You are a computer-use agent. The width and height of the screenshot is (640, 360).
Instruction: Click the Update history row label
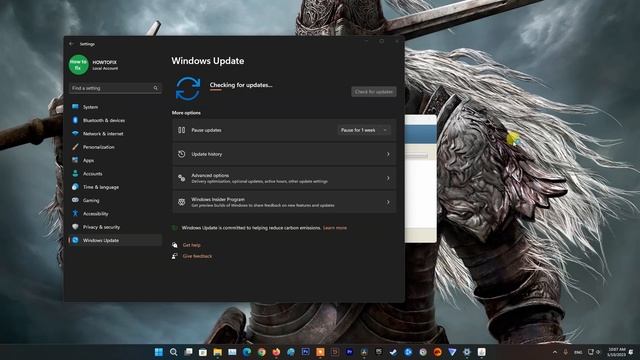(207, 154)
